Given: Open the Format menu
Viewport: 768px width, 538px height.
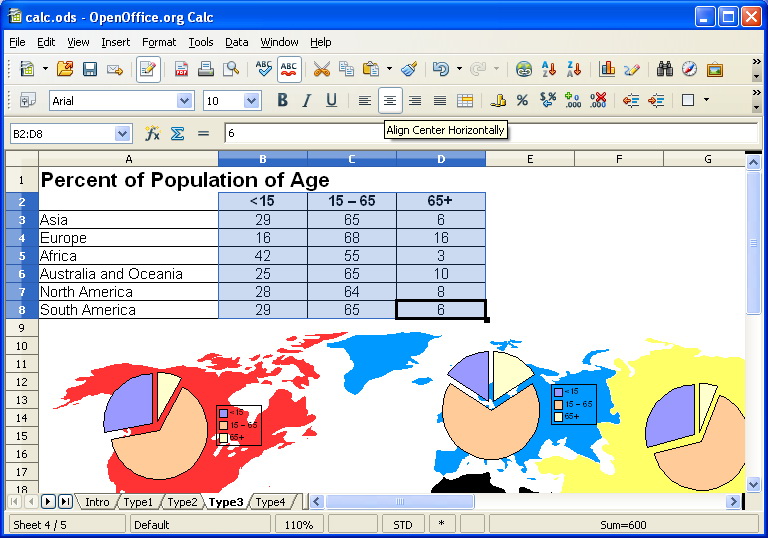Looking at the screenshot, I should click(x=158, y=42).
